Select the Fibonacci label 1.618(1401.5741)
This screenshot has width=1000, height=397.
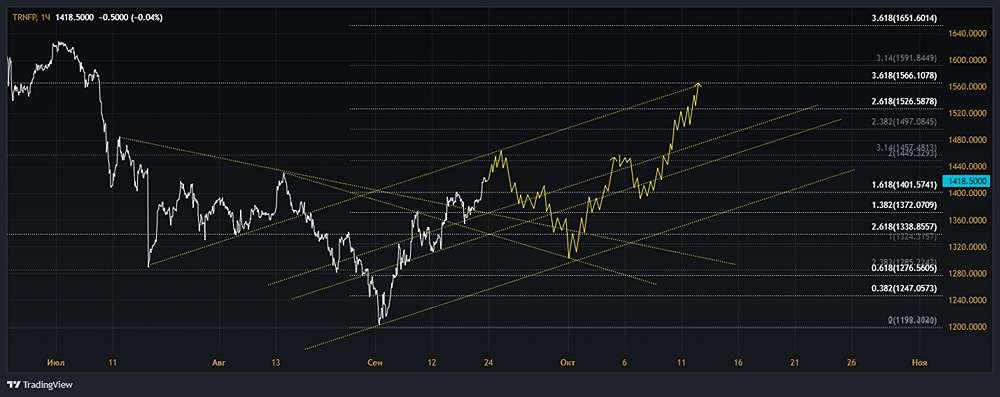[x=904, y=184]
